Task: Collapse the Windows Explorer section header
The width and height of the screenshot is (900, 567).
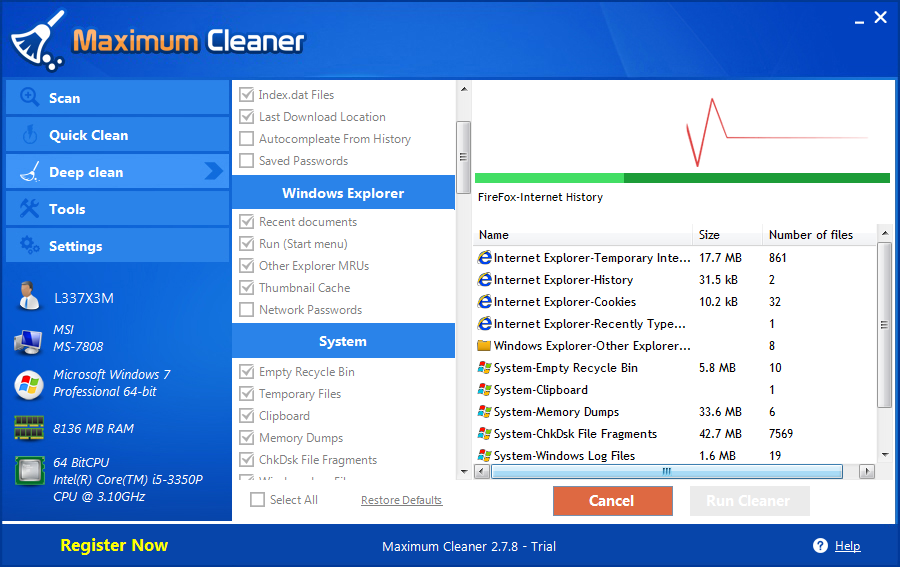Action: 343,193
